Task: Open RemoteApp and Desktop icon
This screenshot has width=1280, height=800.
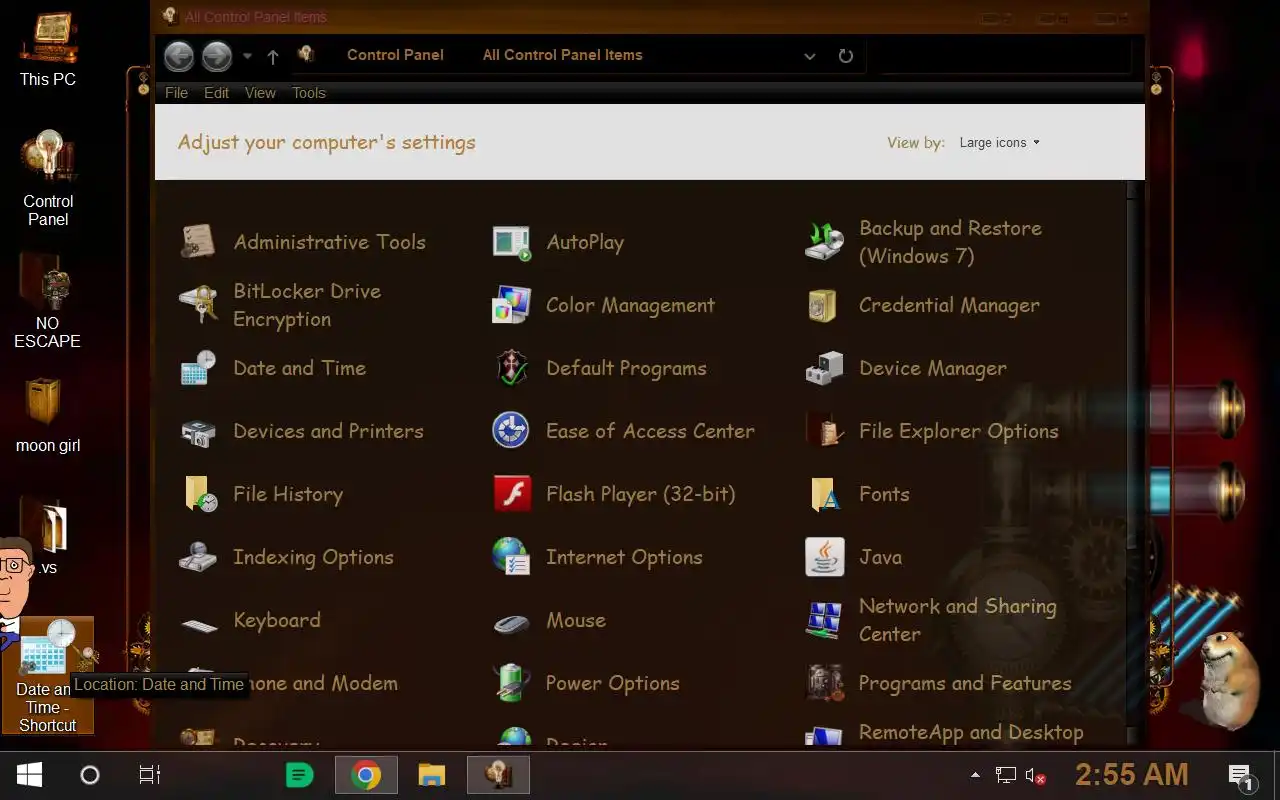Action: (x=824, y=737)
